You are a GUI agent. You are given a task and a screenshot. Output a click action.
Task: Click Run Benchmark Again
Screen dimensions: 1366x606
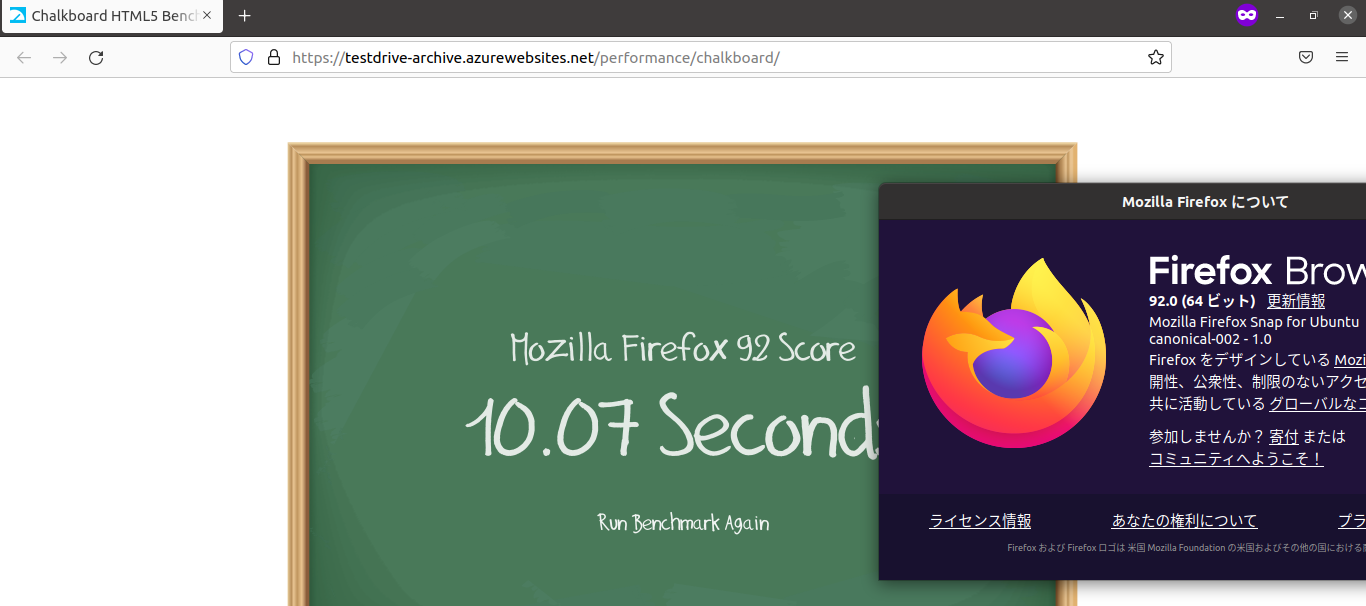(x=681, y=523)
